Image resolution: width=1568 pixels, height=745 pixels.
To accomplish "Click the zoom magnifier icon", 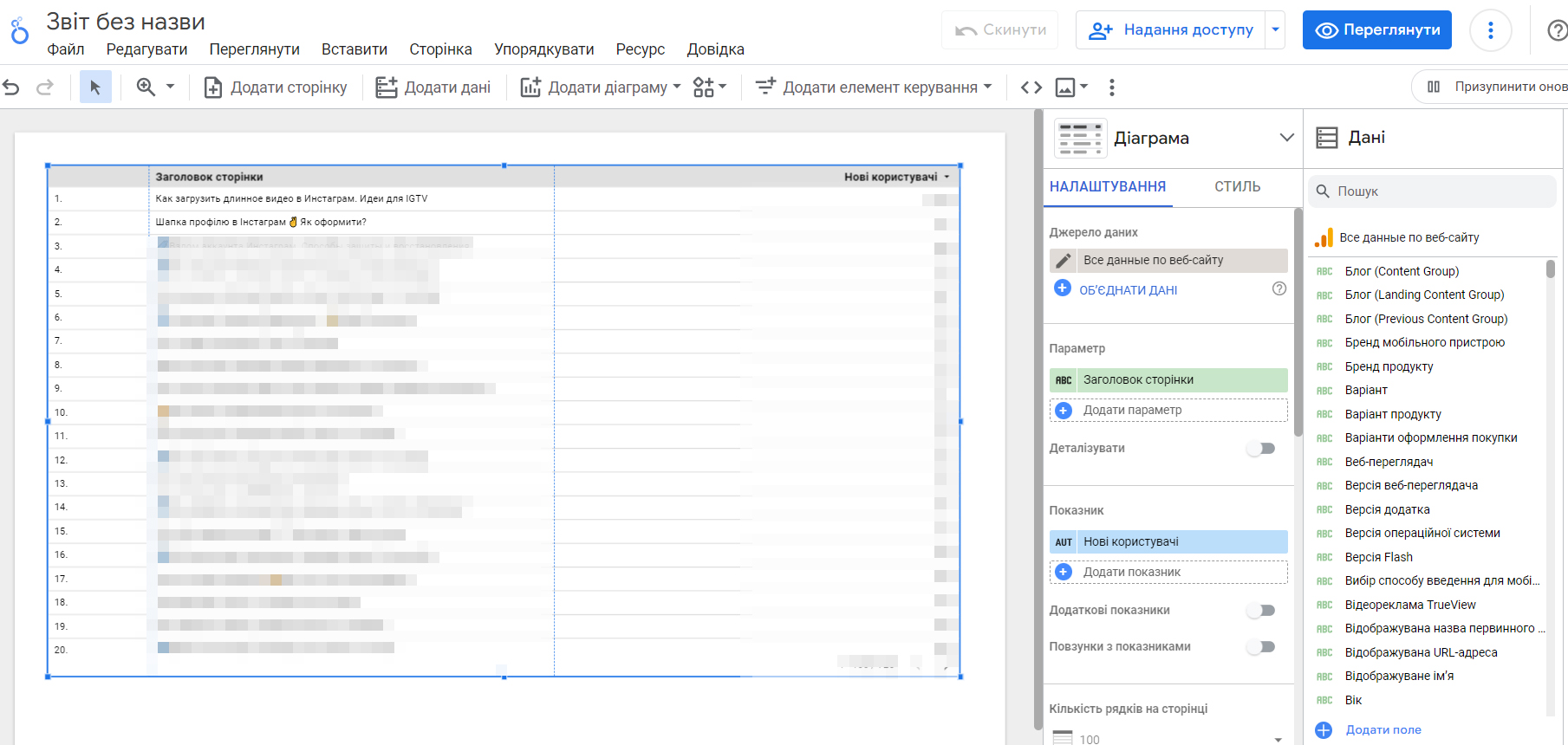I will coord(146,87).
